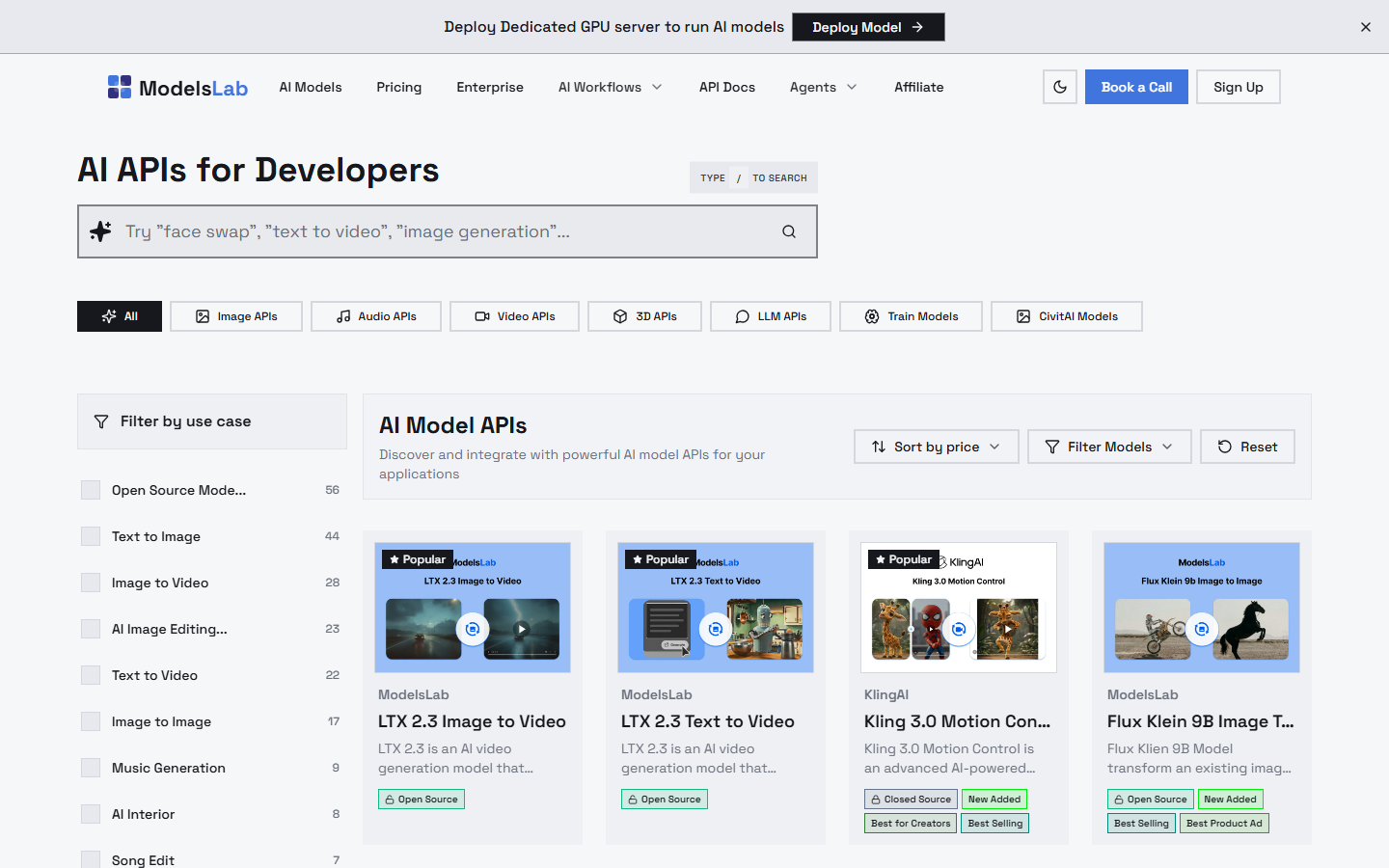Enable dark mode with the moon toggle
Viewport: 1389px width, 868px height.
[1059, 87]
